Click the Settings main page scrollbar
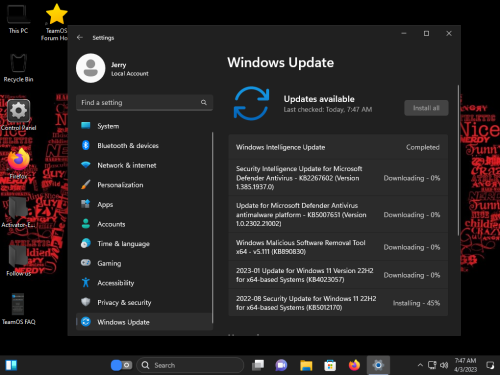Image resolution: width=500 pixels, height=375 pixels. pos(458,160)
